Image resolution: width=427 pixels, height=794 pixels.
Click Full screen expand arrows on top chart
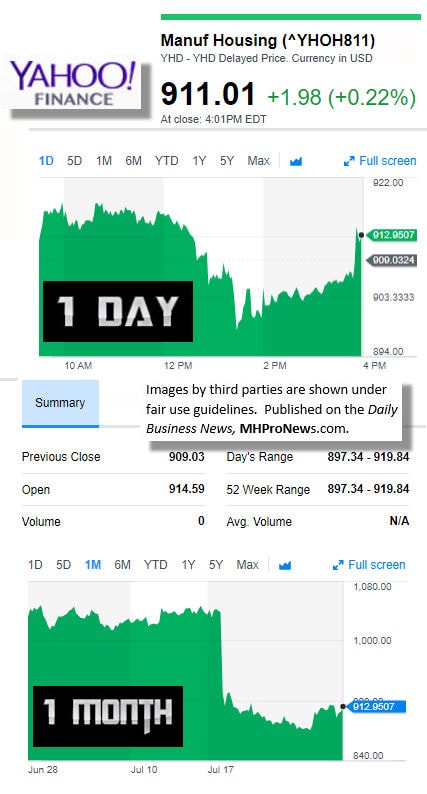349,162
